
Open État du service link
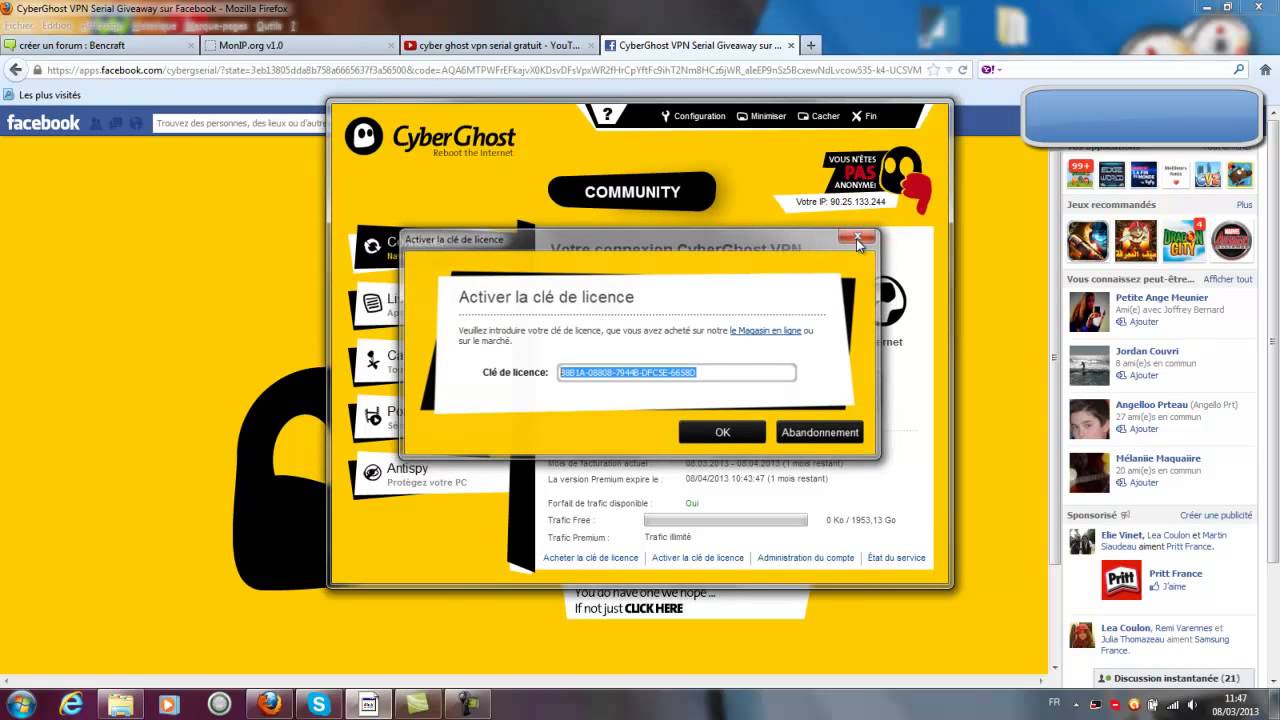[896, 558]
